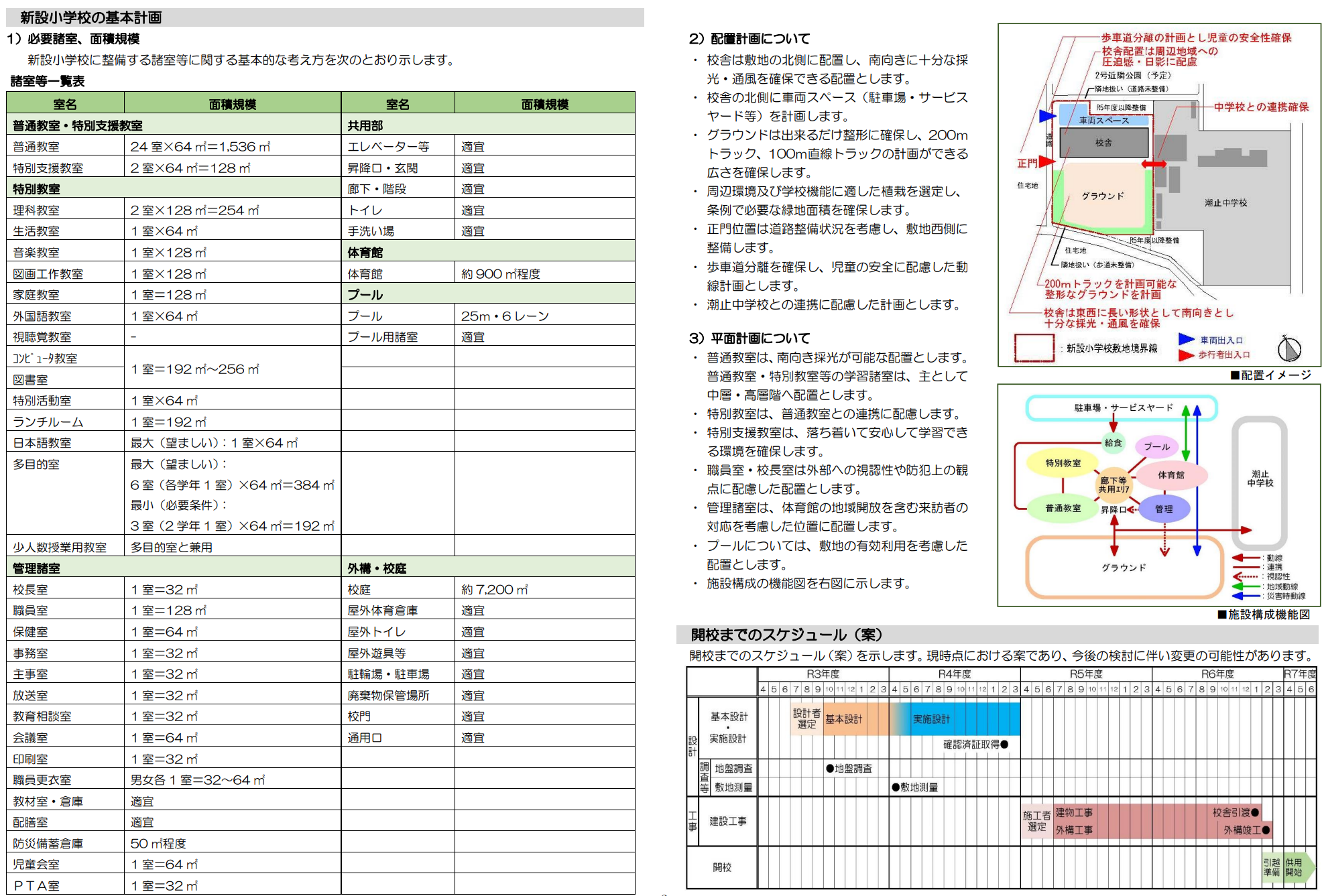
Task: Select the blue 管理 ellipse node
Action: coord(1164,509)
